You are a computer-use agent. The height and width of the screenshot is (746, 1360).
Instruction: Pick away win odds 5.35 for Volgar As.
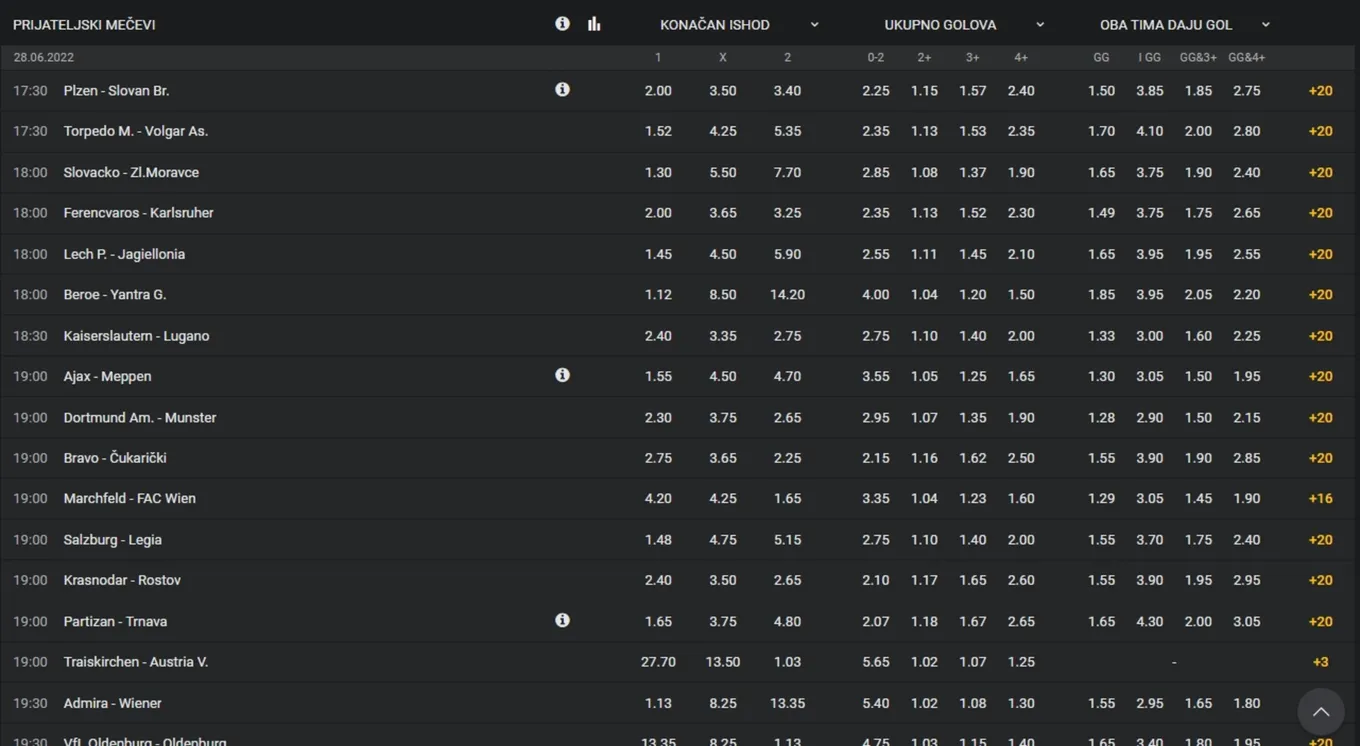click(x=787, y=131)
